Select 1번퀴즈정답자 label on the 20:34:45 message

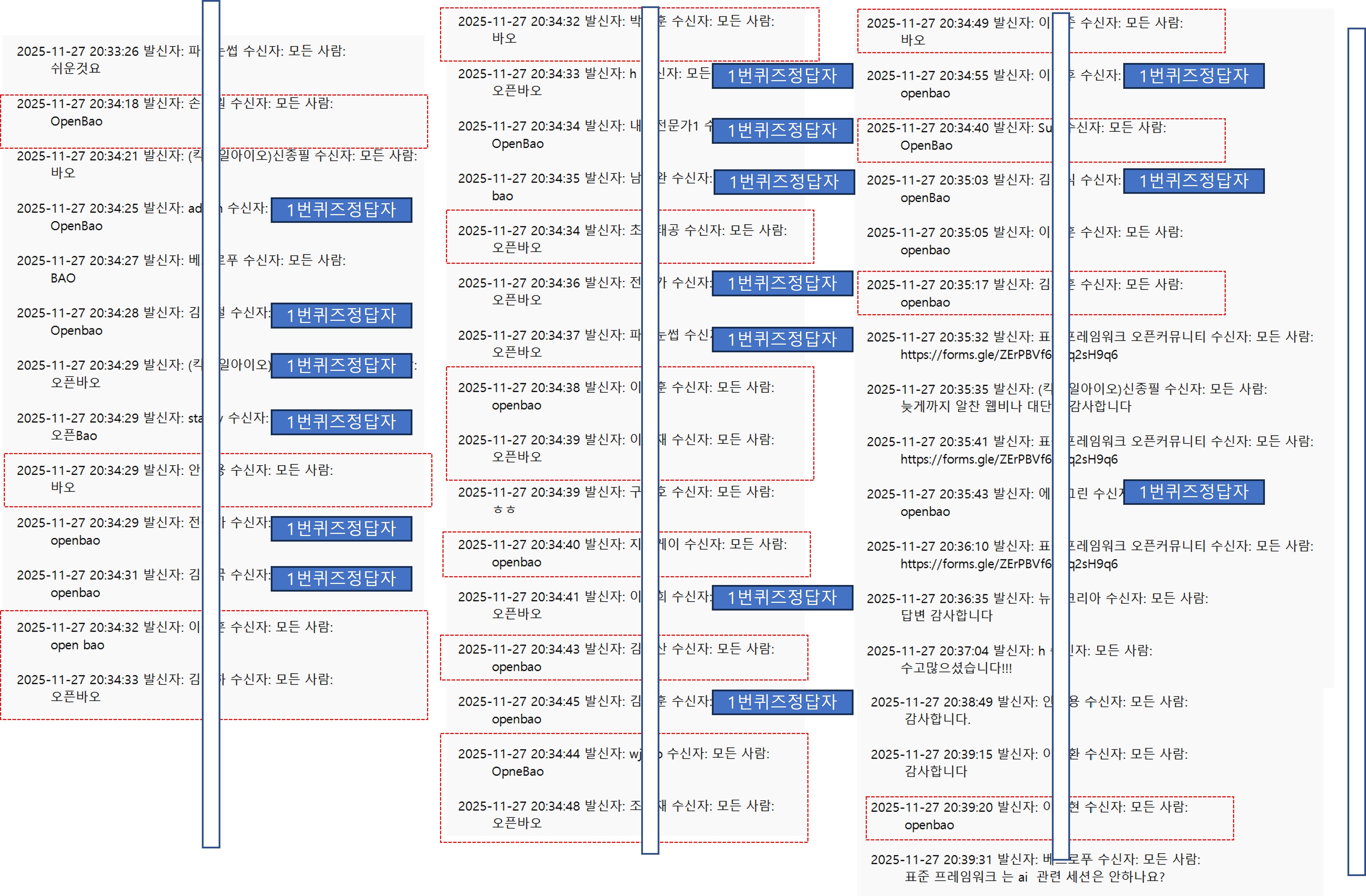[782, 702]
